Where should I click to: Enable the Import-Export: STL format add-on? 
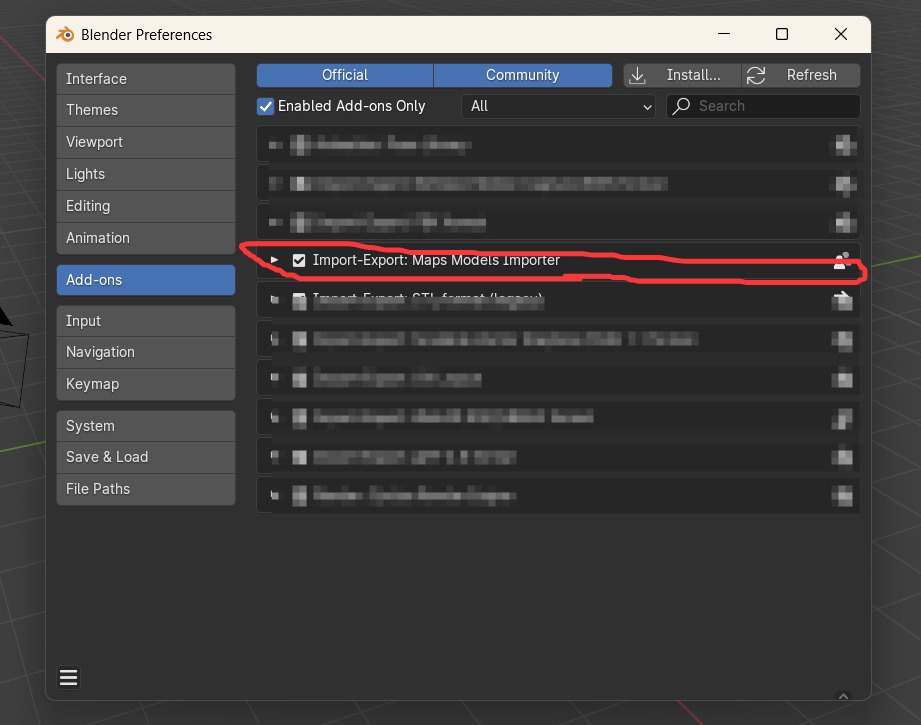click(x=299, y=299)
